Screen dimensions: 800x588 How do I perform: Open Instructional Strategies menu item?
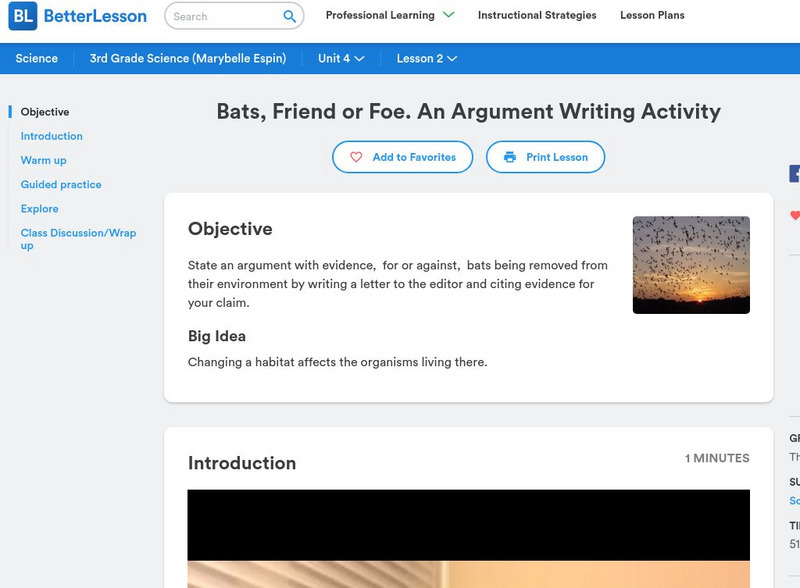click(x=537, y=16)
